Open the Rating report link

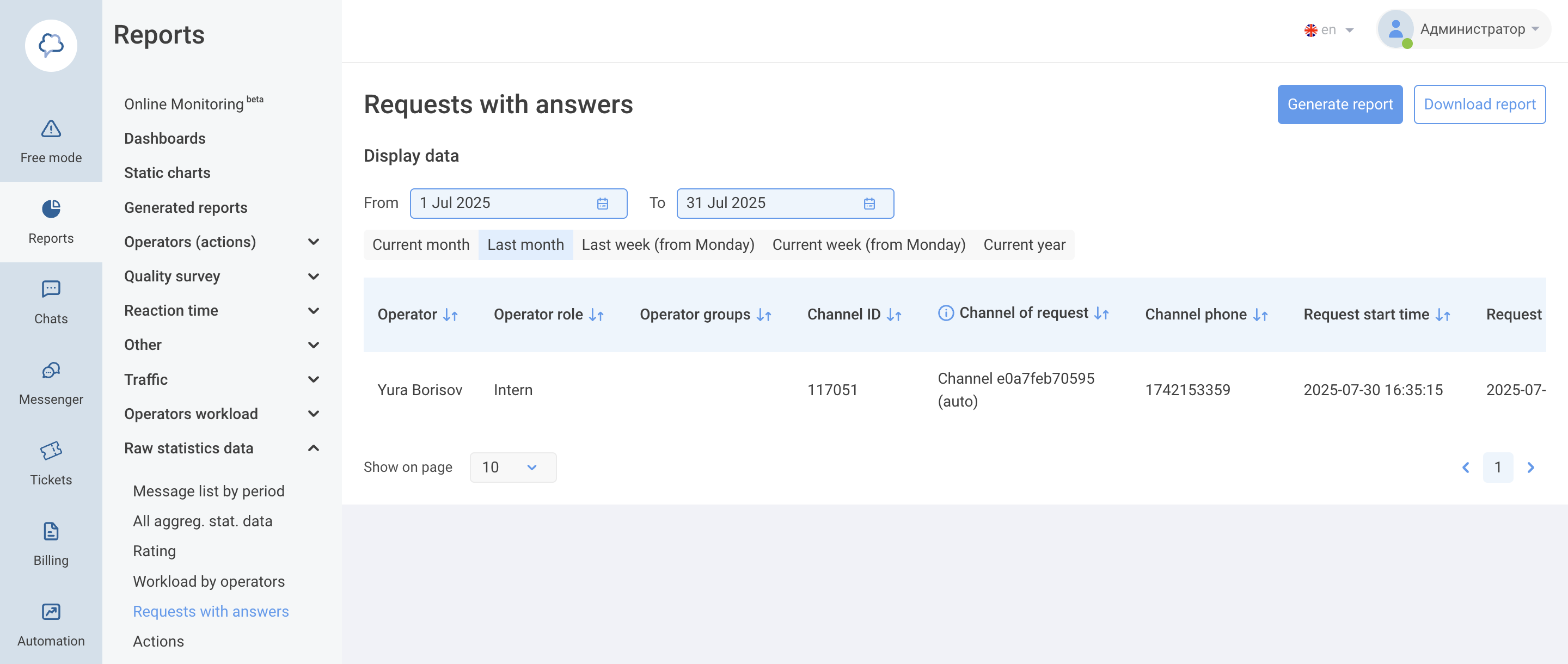pos(154,551)
